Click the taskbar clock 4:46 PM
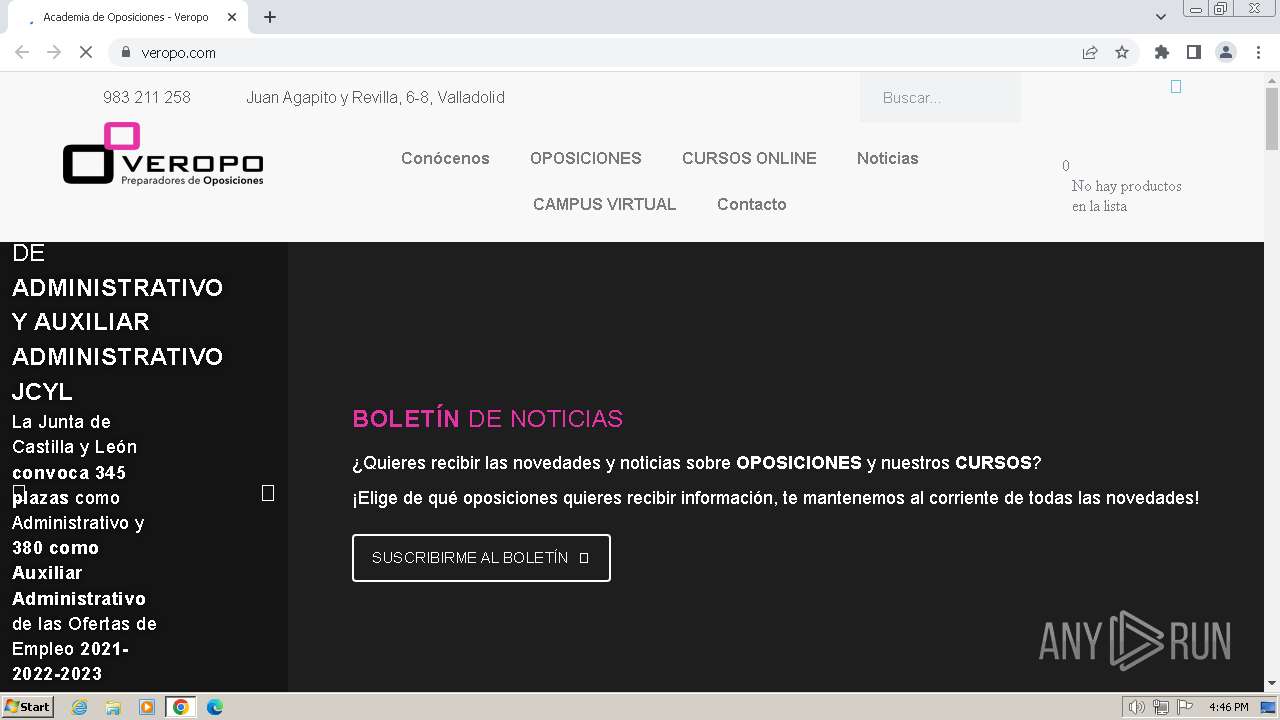 click(1229, 707)
